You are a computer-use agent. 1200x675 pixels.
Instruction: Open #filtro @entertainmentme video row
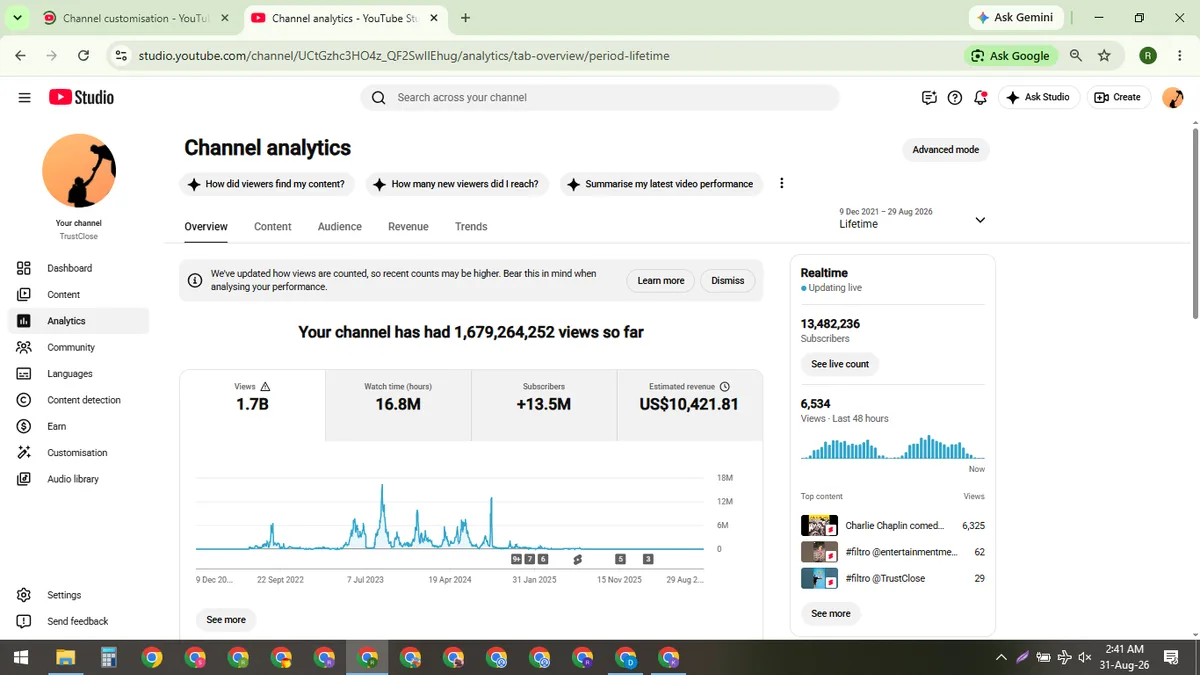pyautogui.click(x=893, y=552)
